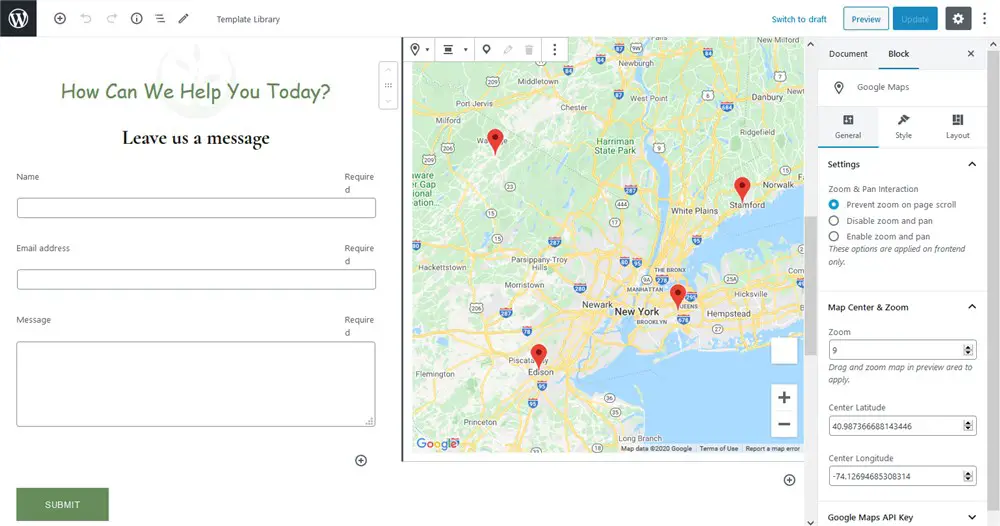Select Prevent zoom on page scroll
Screen dimensions: 1000x526
point(834,205)
